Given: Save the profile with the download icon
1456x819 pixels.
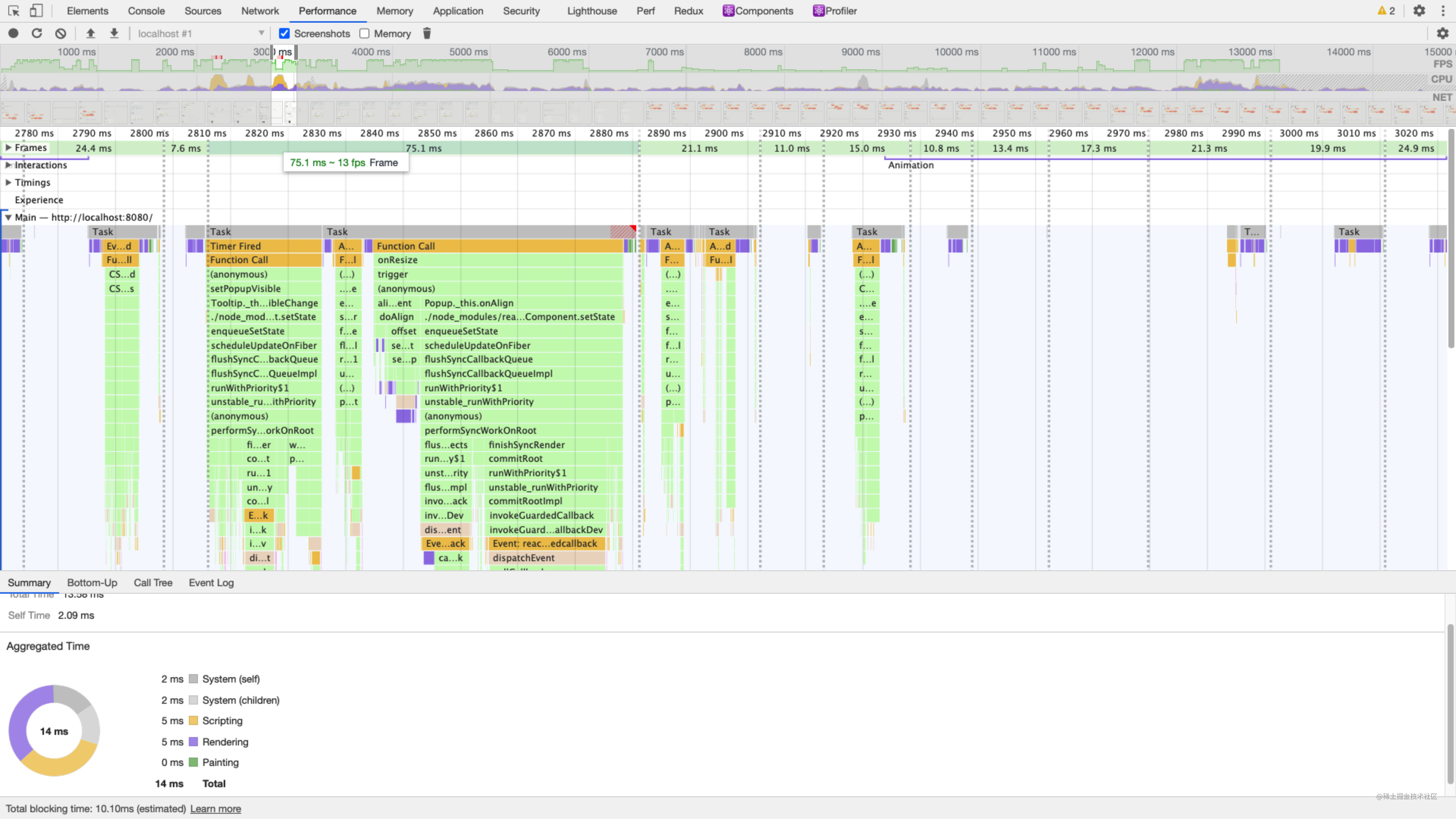Looking at the screenshot, I should [114, 33].
